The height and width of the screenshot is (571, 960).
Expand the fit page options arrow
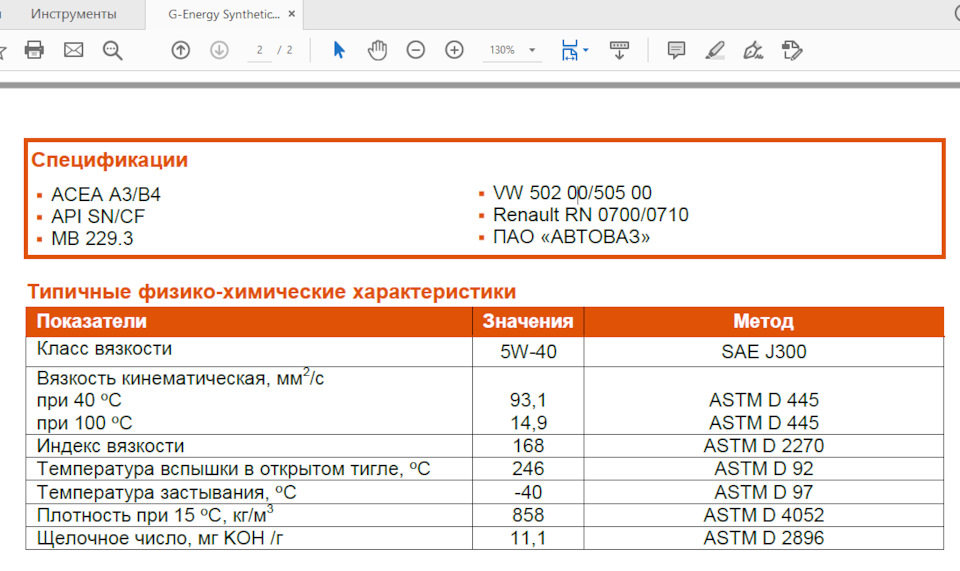point(586,50)
